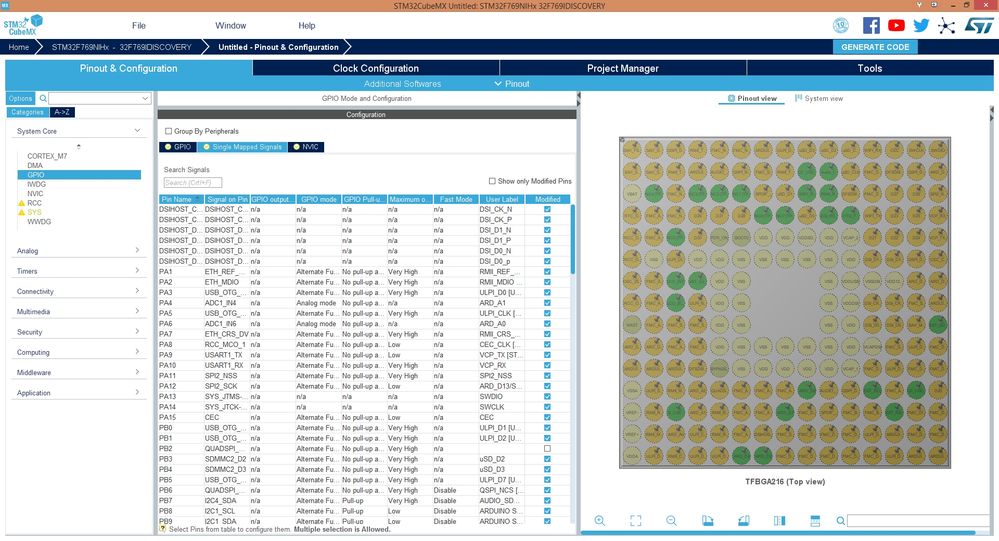Open the File menu
999x541 pixels.
pyautogui.click(x=139, y=25)
